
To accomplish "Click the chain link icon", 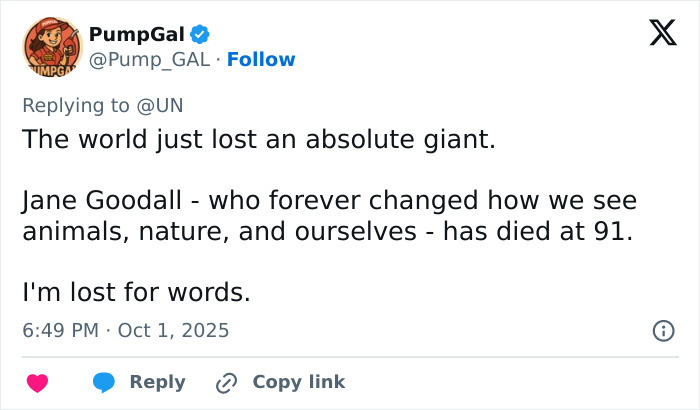I will [x=227, y=382].
